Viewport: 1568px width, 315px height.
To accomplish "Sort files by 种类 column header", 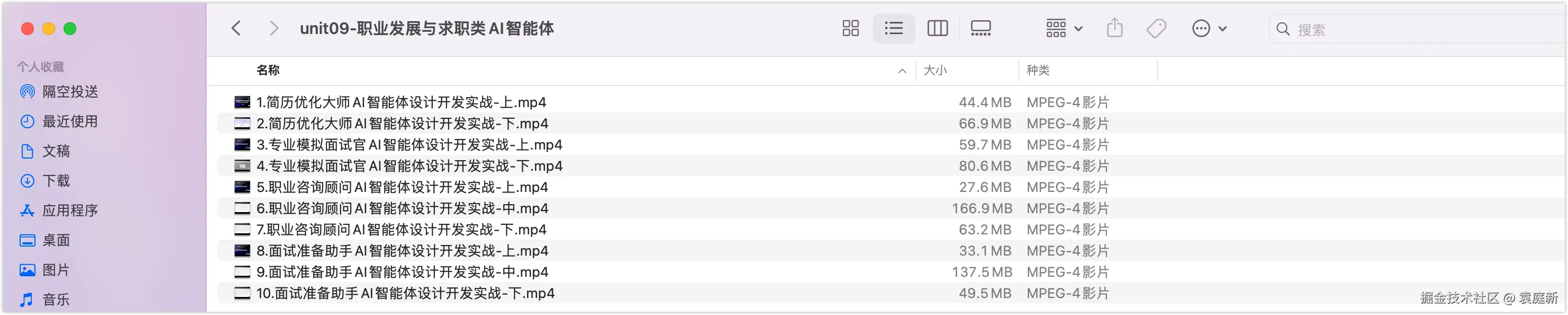I will click(1038, 70).
